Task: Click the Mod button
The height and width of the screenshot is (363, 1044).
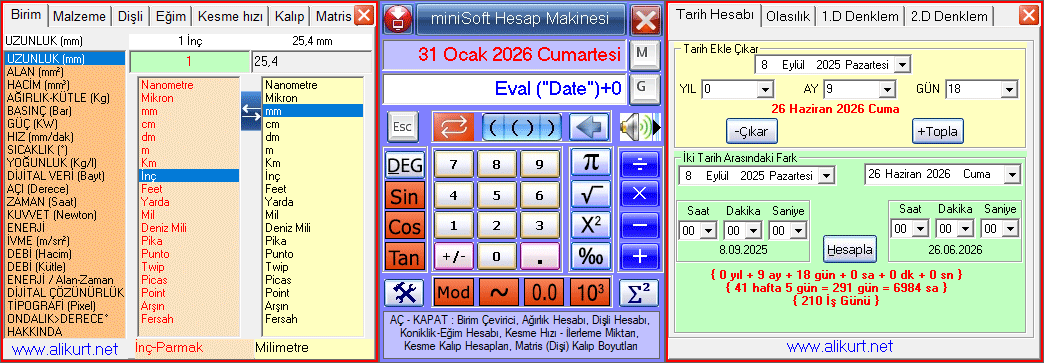Action: pyautogui.click(x=453, y=292)
